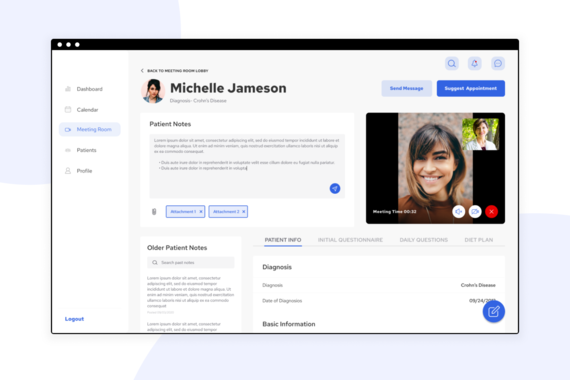Image resolution: width=570 pixels, height=380 pixels.
Task: Open the chat bubble icon
Action: point(498,64)
